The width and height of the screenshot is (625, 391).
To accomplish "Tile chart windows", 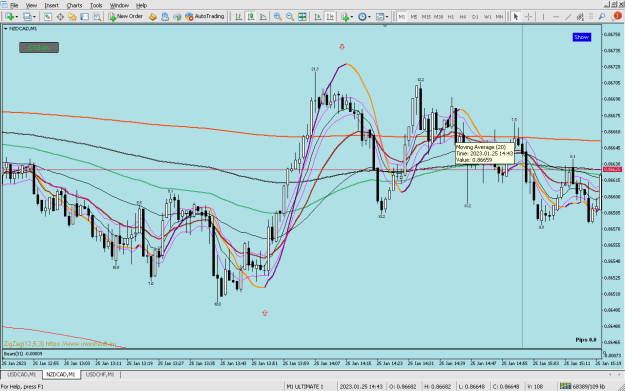I will coord(302,17).
